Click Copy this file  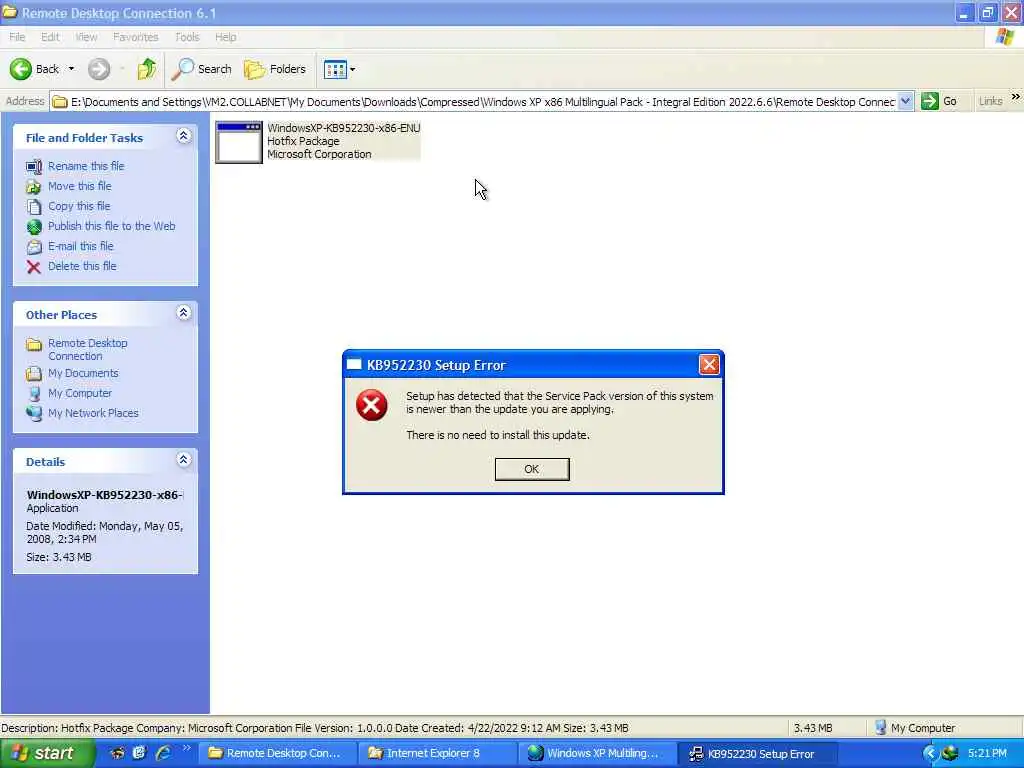79,206
